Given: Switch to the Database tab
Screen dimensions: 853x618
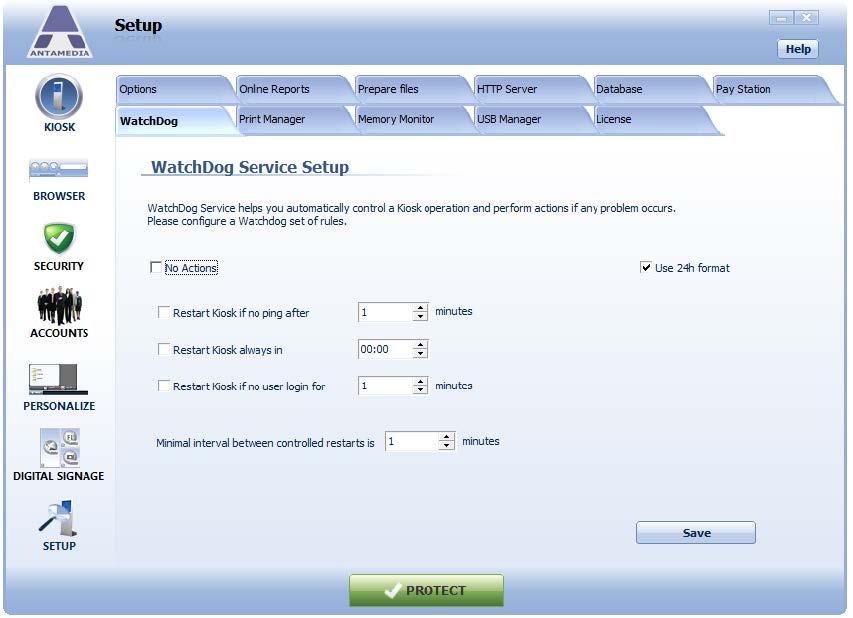Looking at the screenshot, I should point(652,89).
